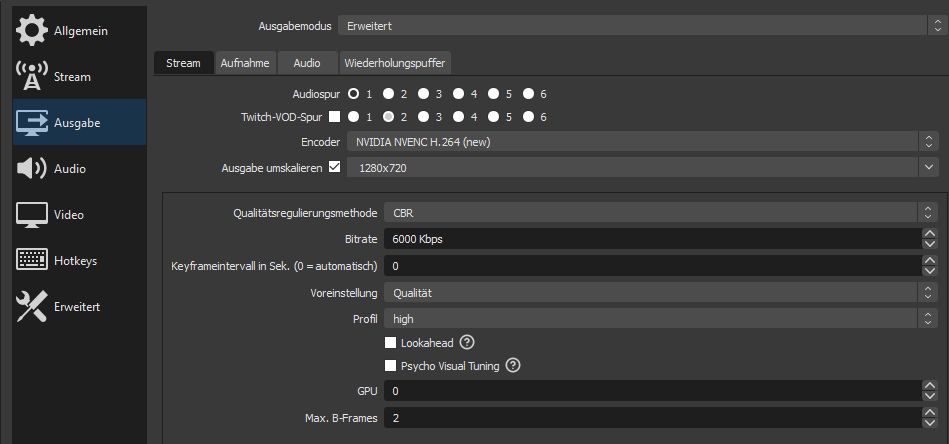
Task: Increase Bitrate with the up arrow
Action: click(929, 234)
